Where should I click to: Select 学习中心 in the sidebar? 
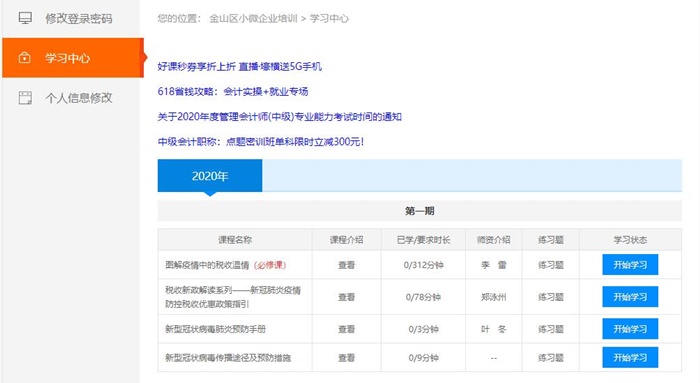pyautogui.click(x=73, y=58)
